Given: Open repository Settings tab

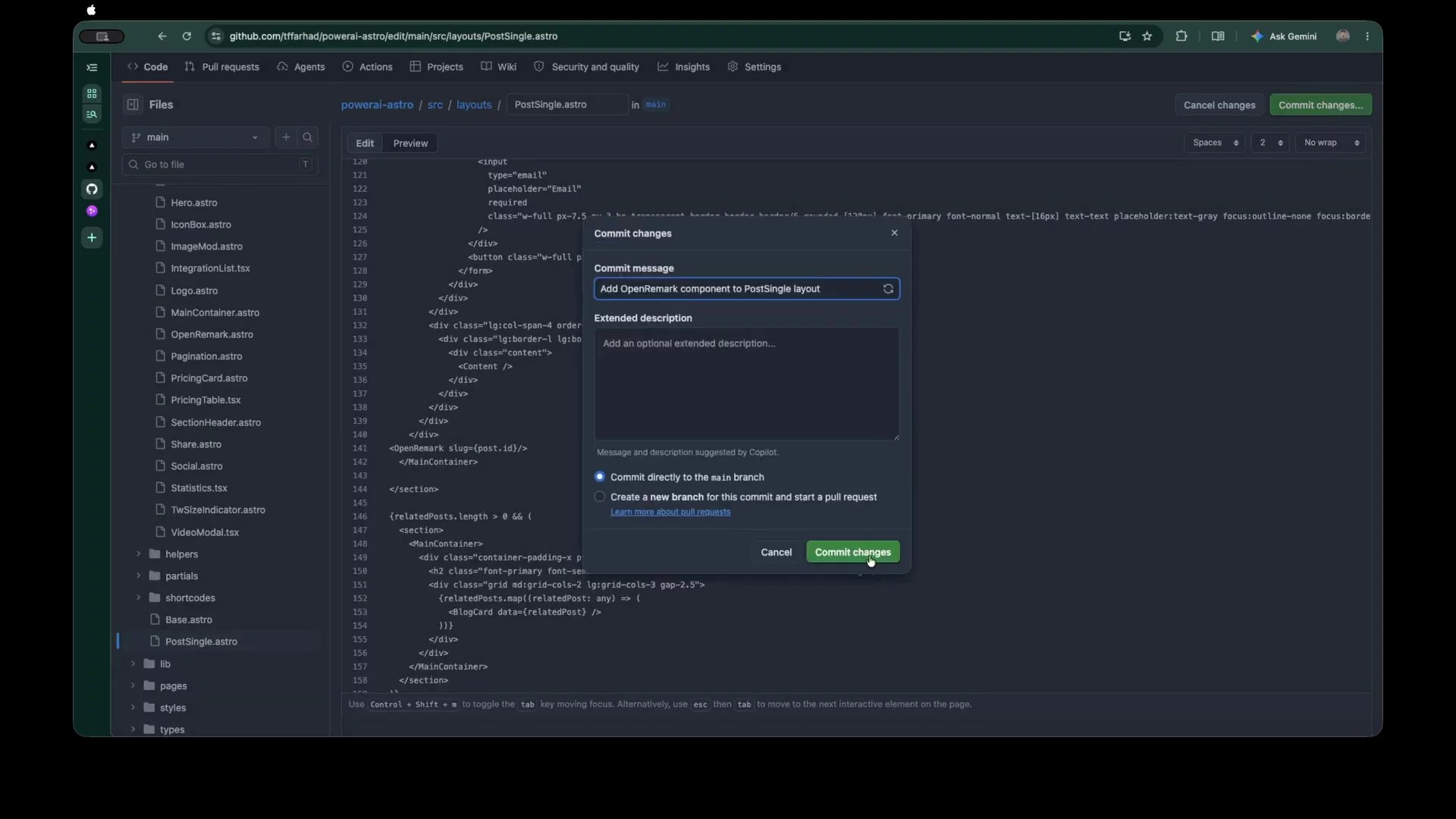Looking at the screenshot, I should [755, 67].
